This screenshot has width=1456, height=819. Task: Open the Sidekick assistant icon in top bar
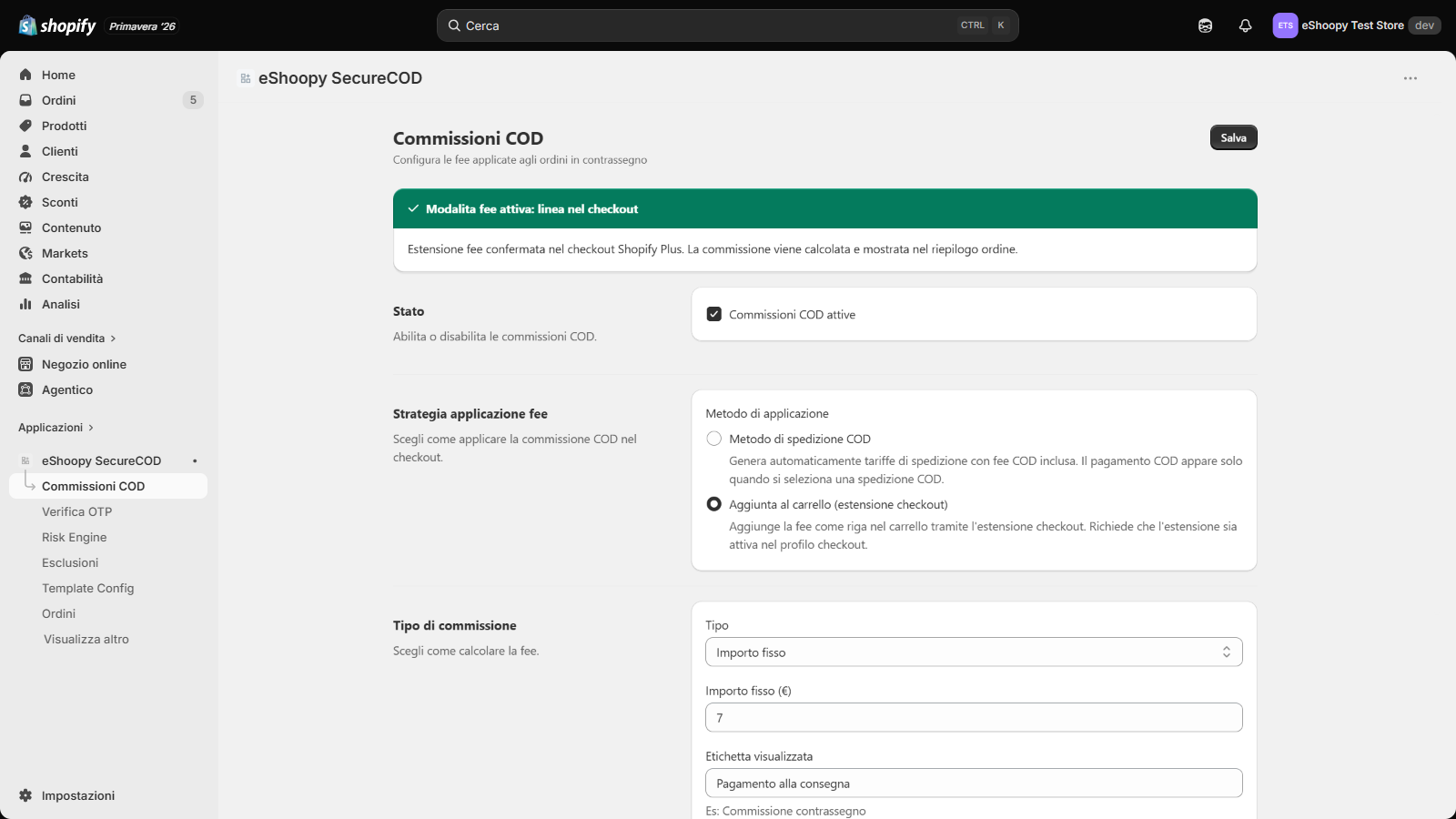pos(1205,25)
